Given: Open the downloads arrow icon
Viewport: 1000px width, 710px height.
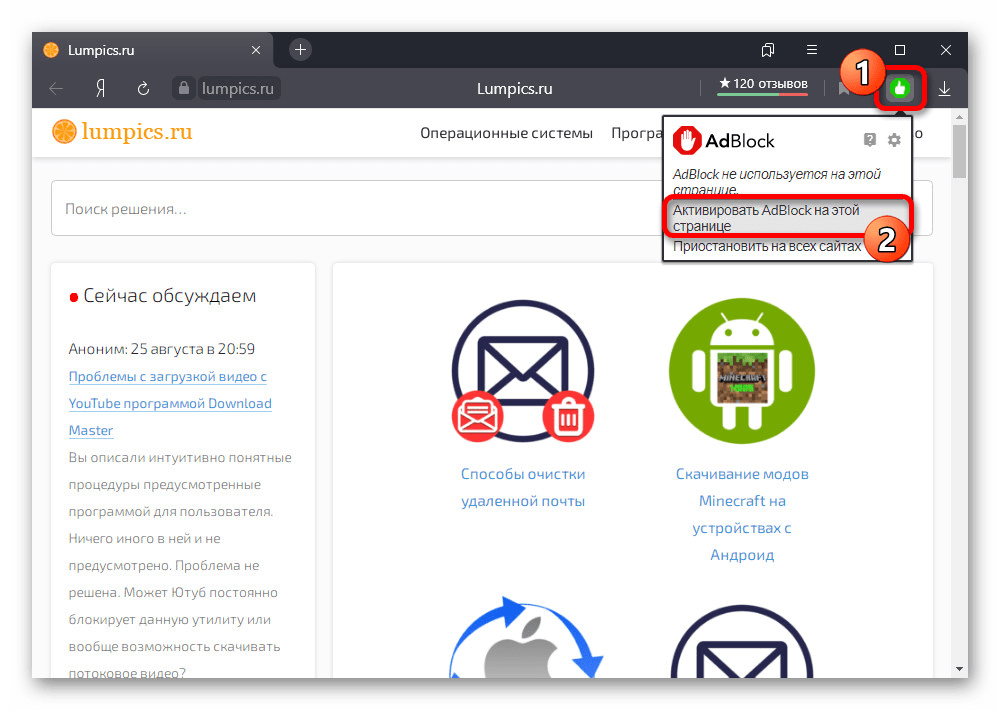Looking at the screenshot, I should (x=945, y=89).
